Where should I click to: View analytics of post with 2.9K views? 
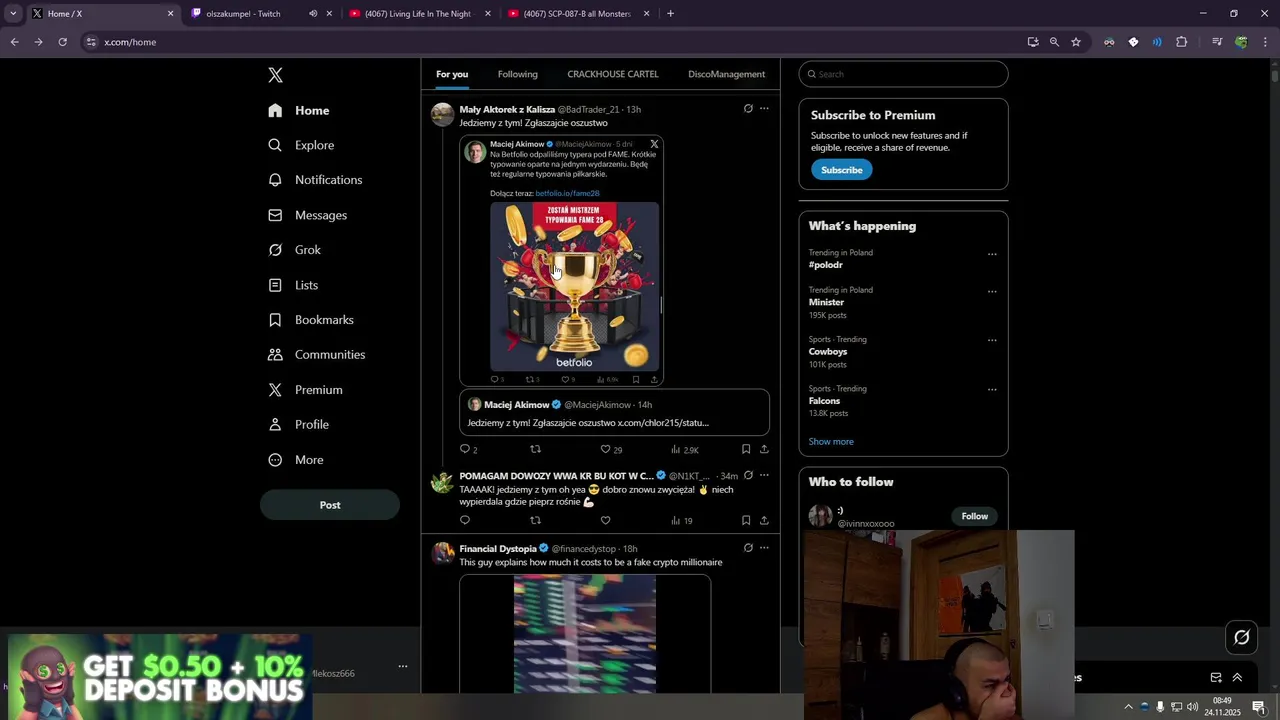685,450
